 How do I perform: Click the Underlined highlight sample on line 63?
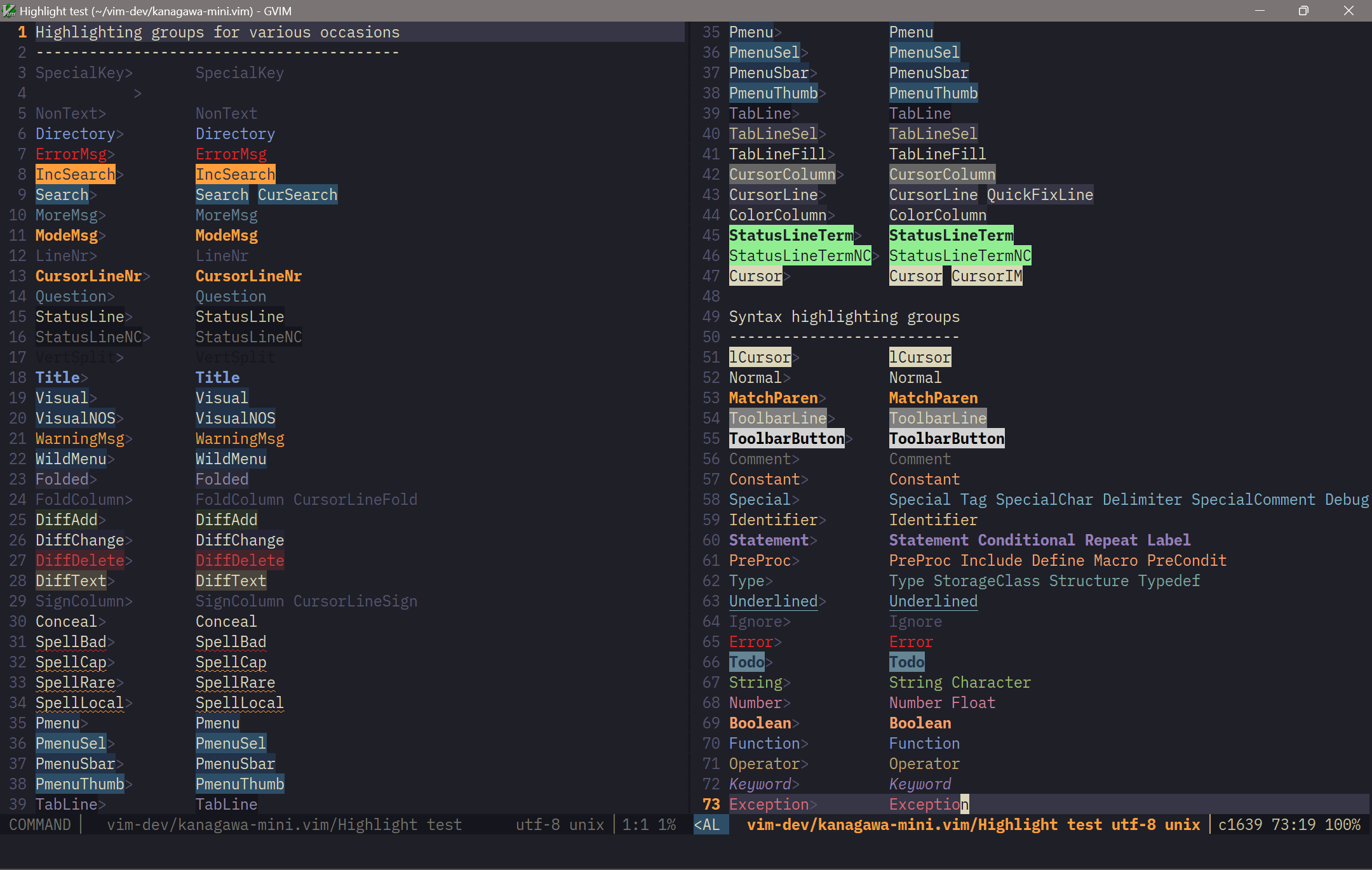pyautogui.click(x=932, y=601)
